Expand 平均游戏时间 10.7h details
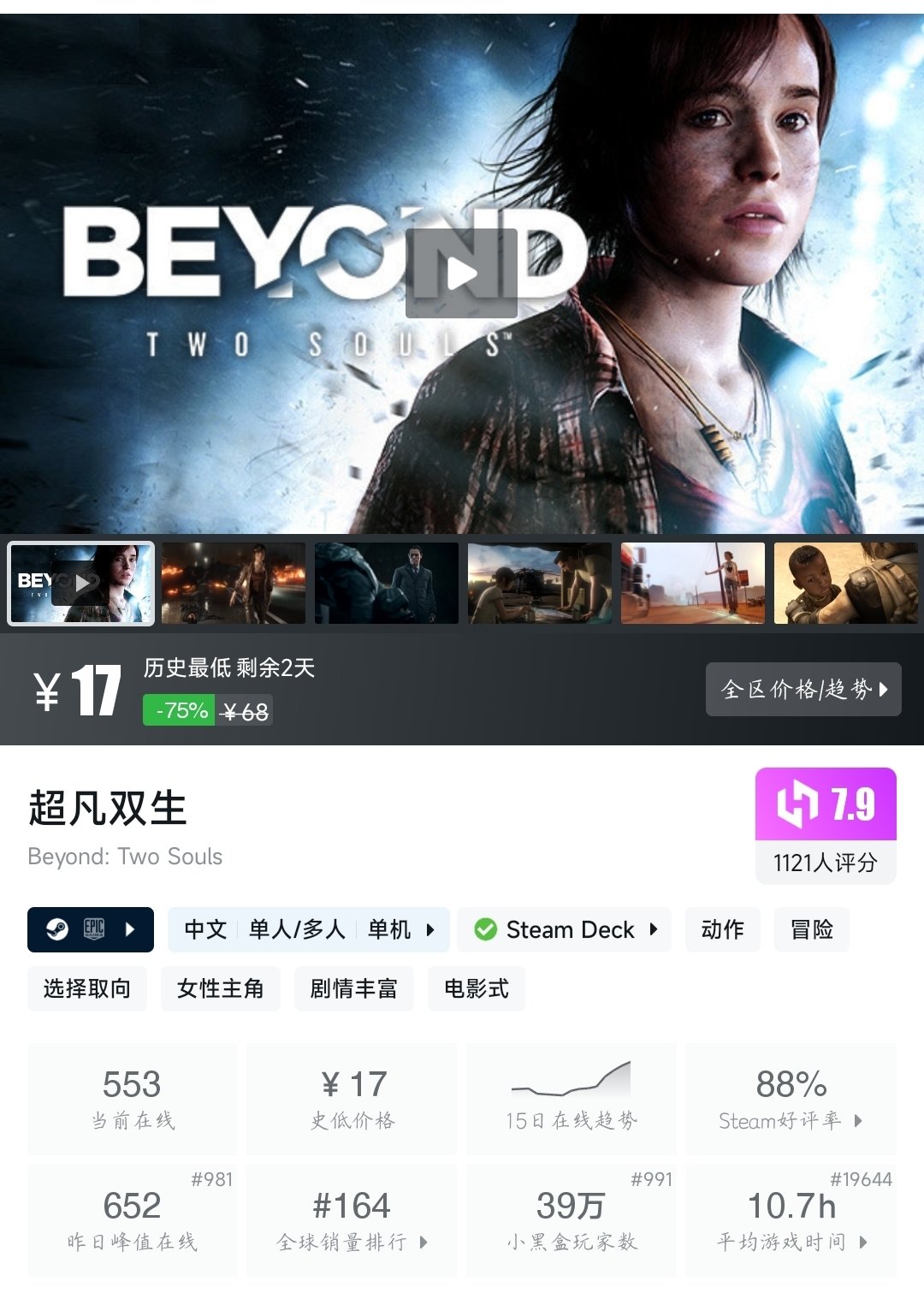 point(791,1220)
